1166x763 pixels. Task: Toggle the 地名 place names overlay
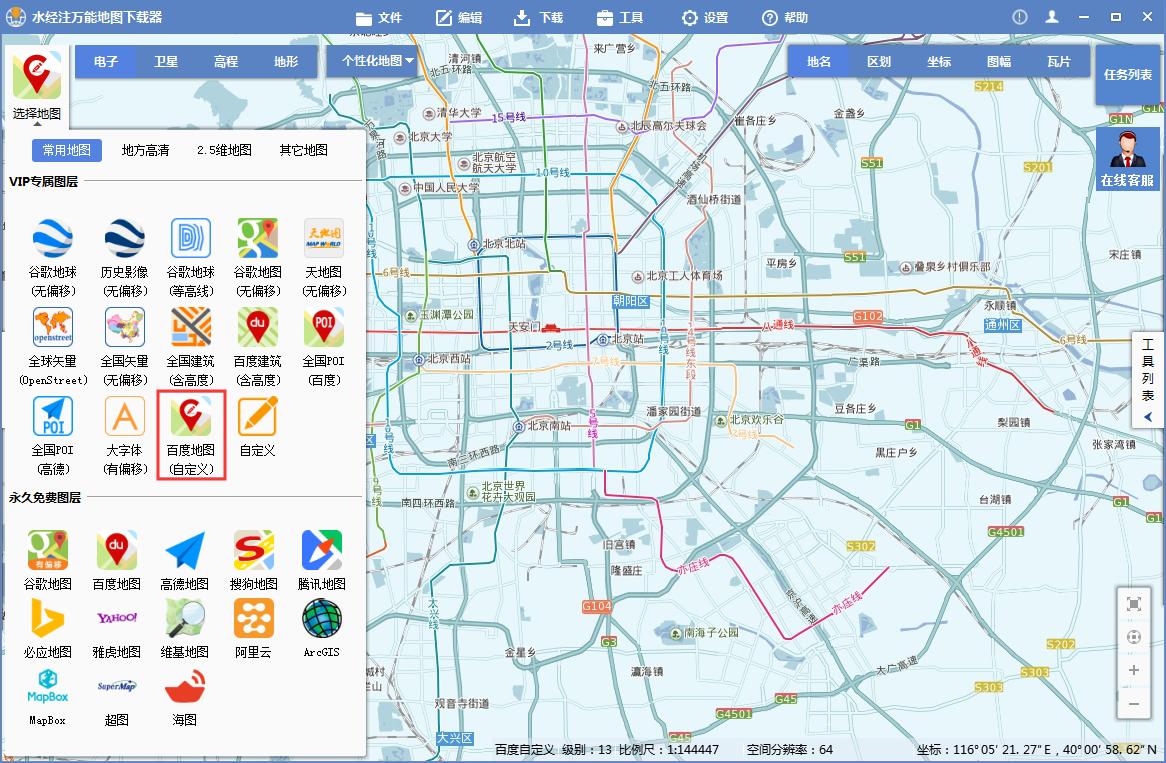pos(818,61)
